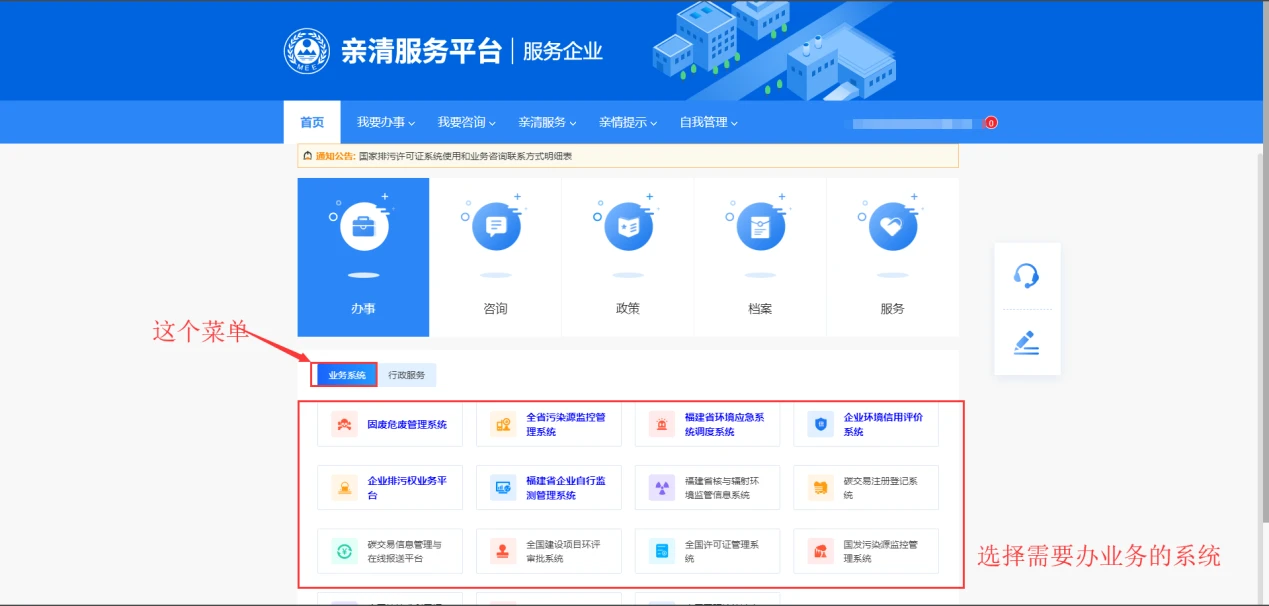Select the 业务系统 tab
The width and height of the screenshot is (1269, 606).
point(347,376)
